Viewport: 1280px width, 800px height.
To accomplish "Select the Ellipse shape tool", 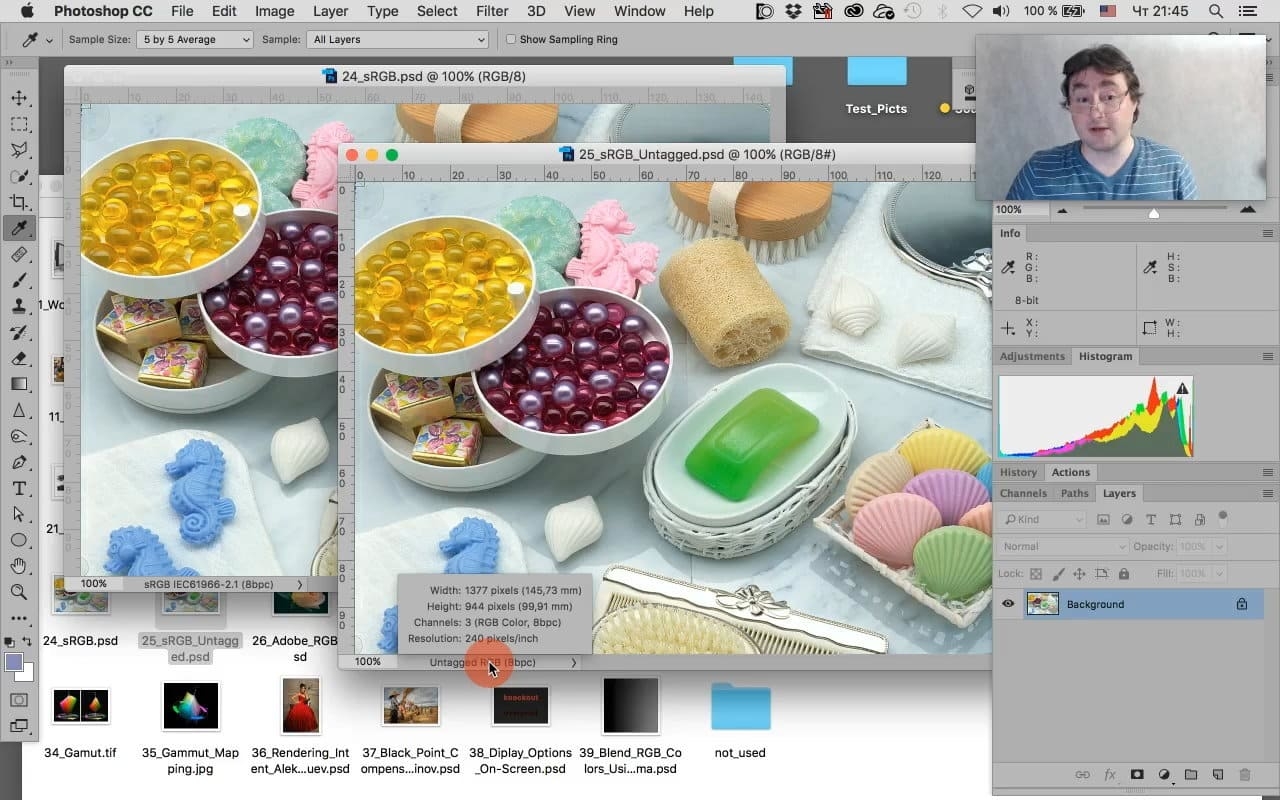I will pyautogui.click(x=19, y=540).
